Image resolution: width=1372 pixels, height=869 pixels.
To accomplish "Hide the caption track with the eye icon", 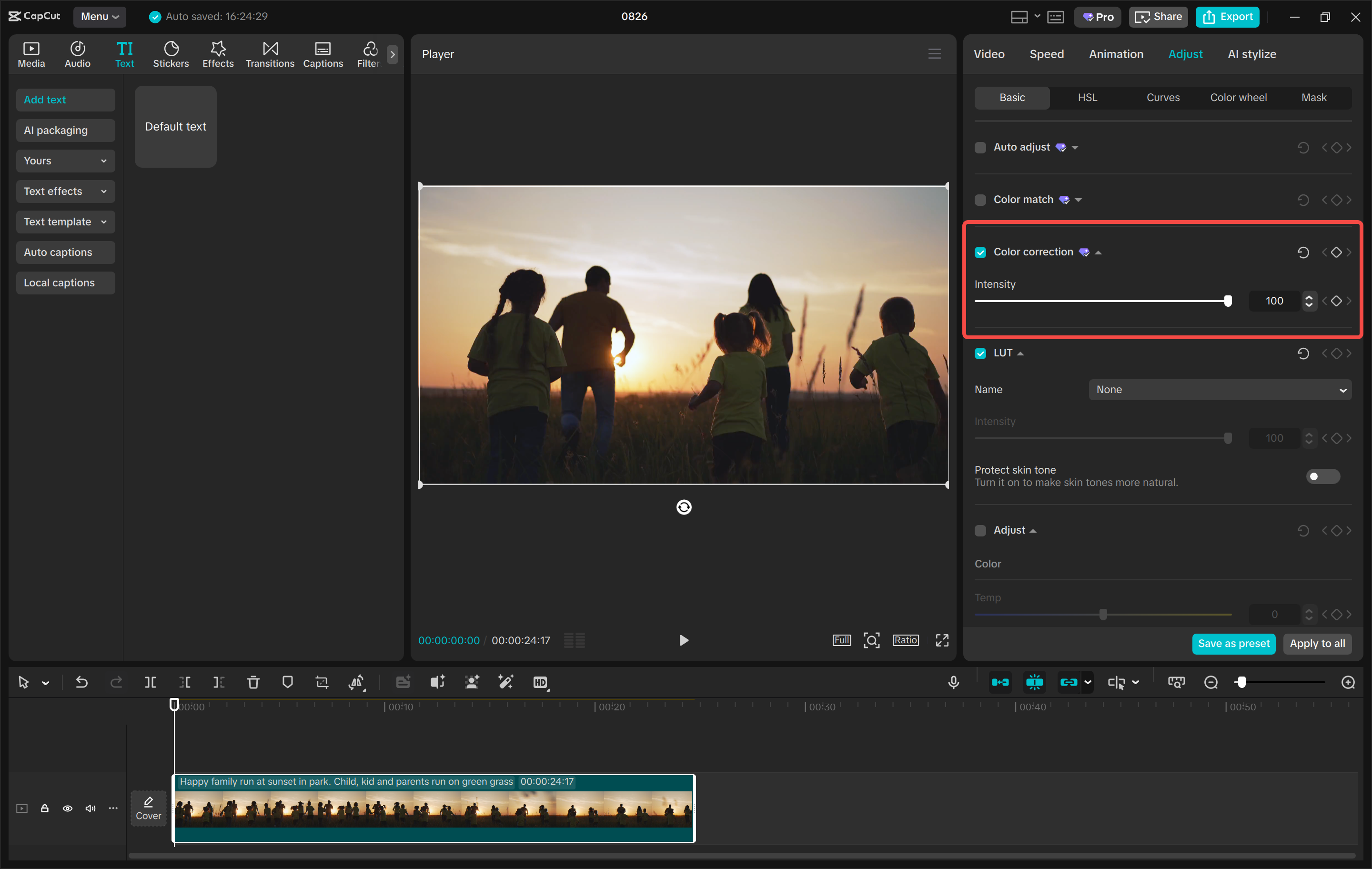I will point(67,808).
